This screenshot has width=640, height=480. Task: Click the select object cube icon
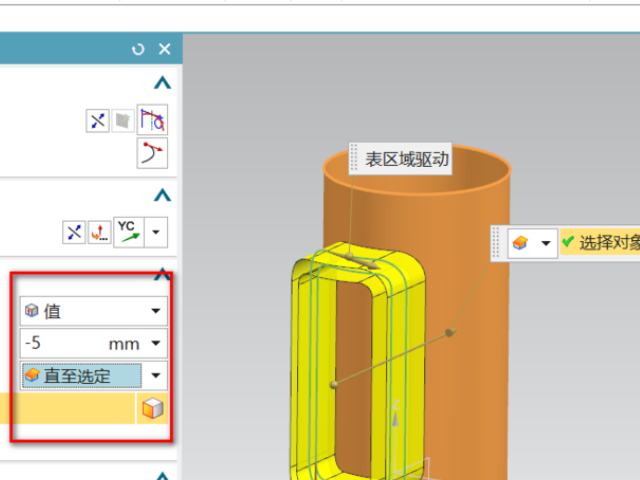153,409
